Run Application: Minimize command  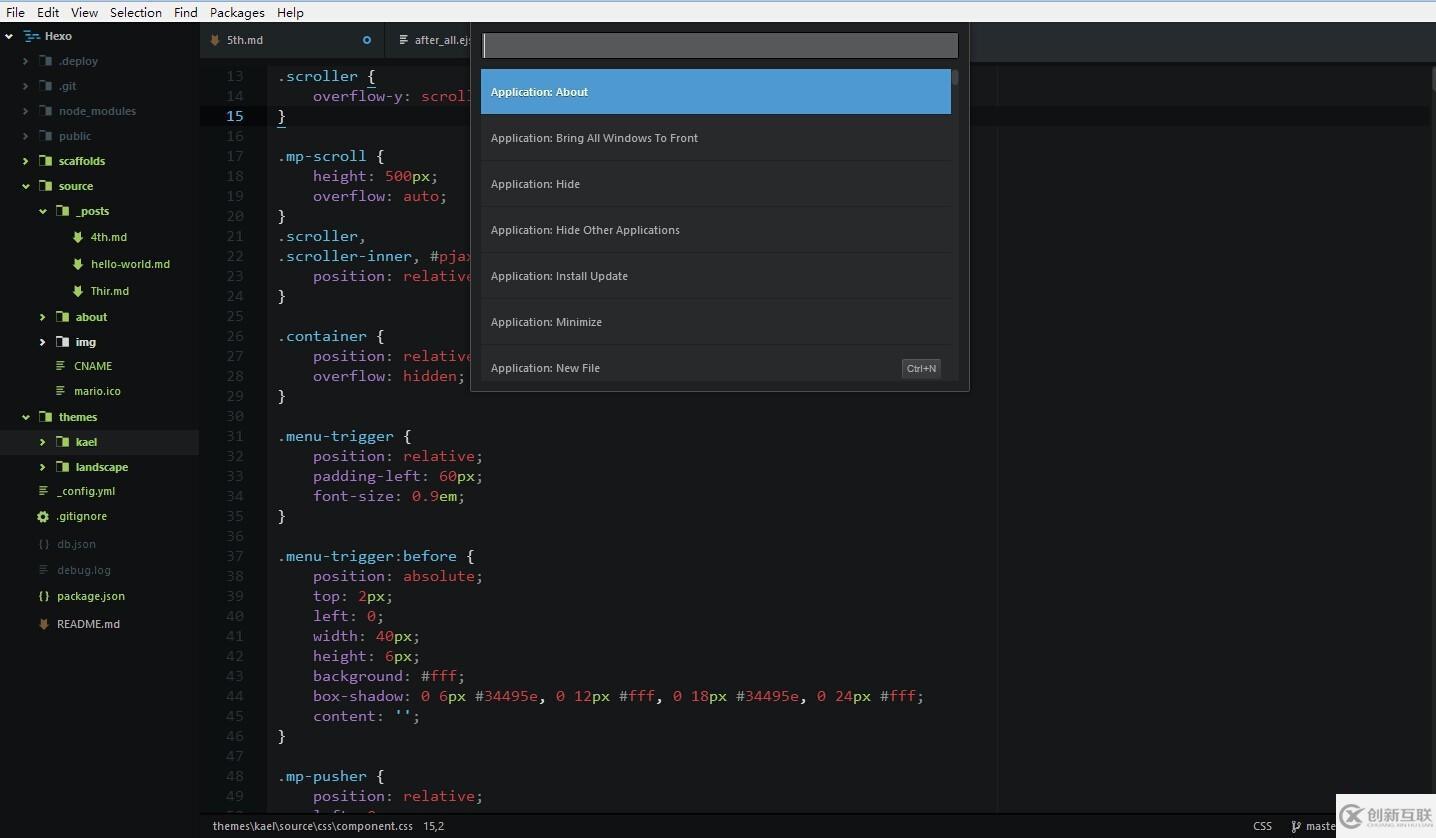coord(716,322)
